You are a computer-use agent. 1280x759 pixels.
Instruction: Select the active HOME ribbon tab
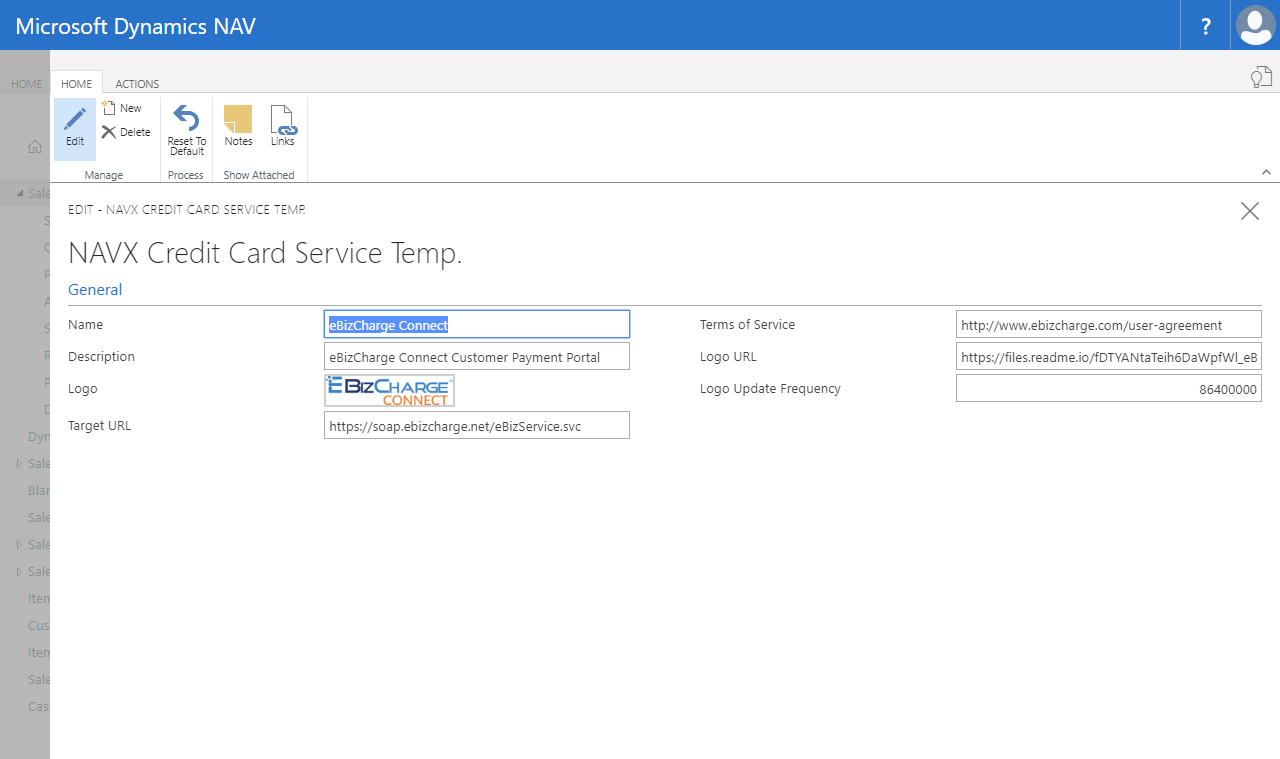(77, 84)
